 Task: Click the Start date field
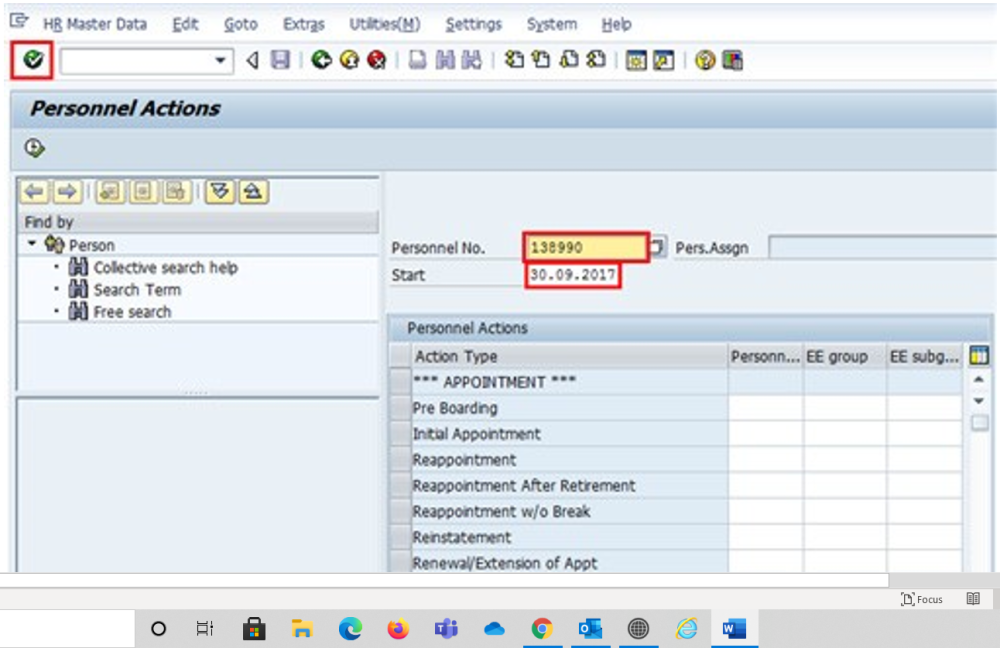pos(573,275)
